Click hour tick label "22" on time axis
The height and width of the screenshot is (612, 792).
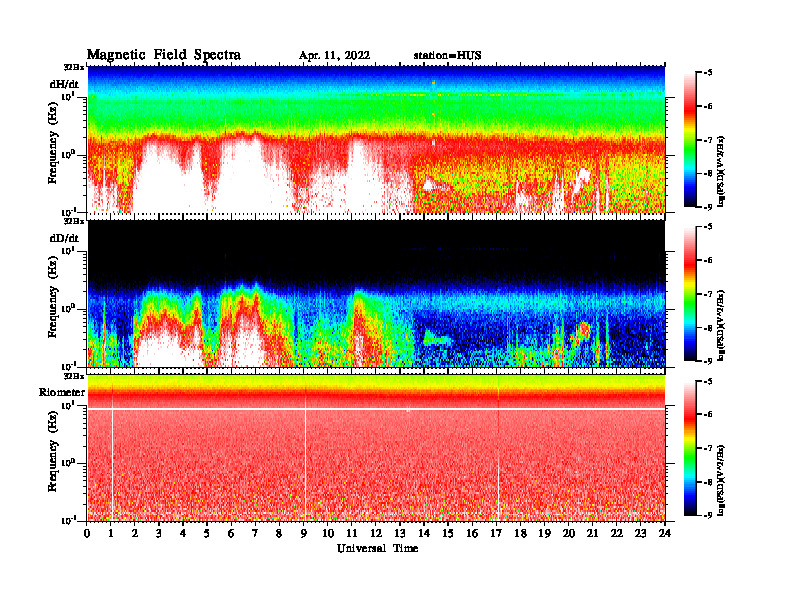(x=616, y=533)
